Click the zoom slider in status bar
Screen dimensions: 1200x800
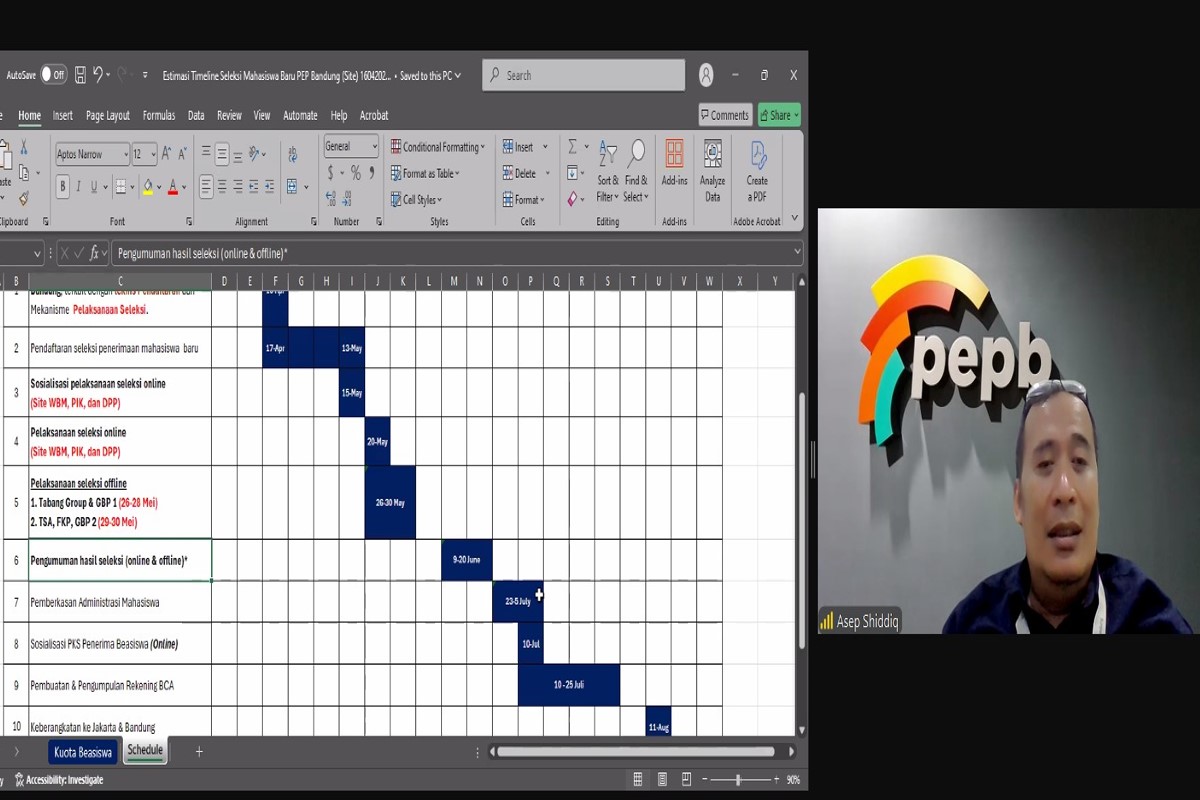[738, 779]
